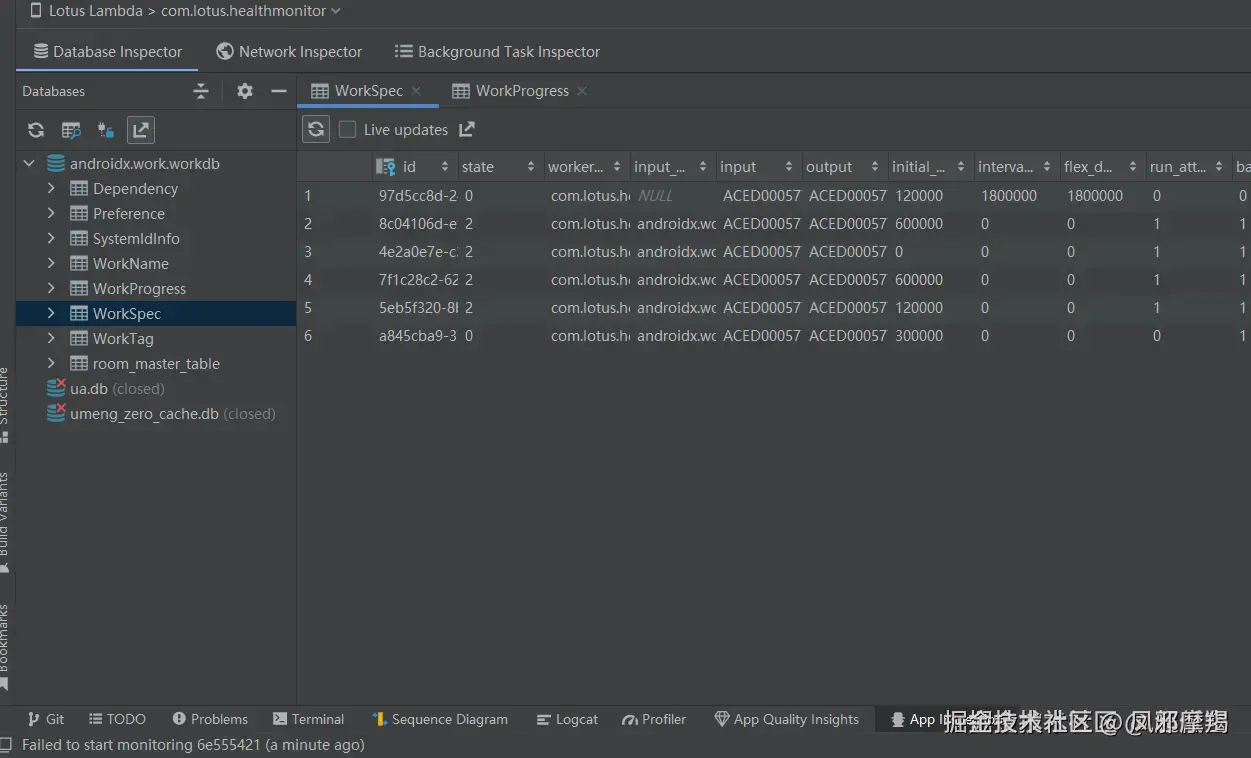Screen dimensions: 1251x758
Task: Click the Preference table icon
Action: point(79,214)
